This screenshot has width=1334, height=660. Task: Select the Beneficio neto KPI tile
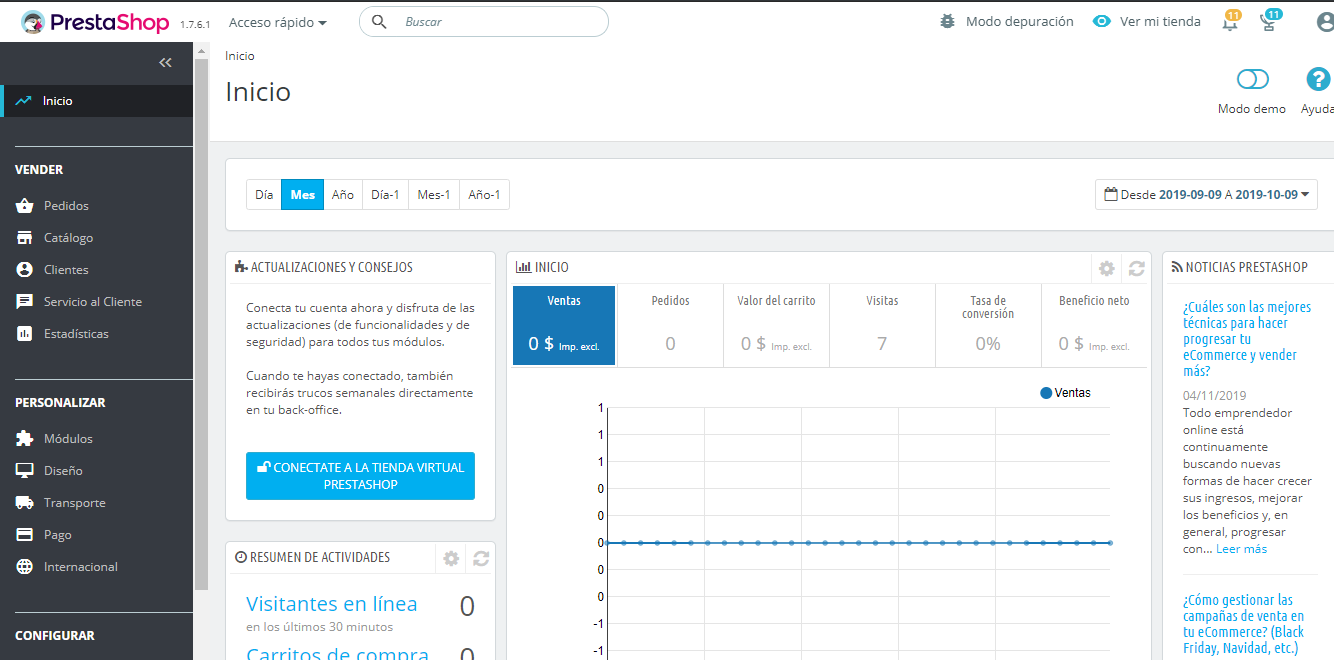pyautogui.click(x=1094, y=325)
